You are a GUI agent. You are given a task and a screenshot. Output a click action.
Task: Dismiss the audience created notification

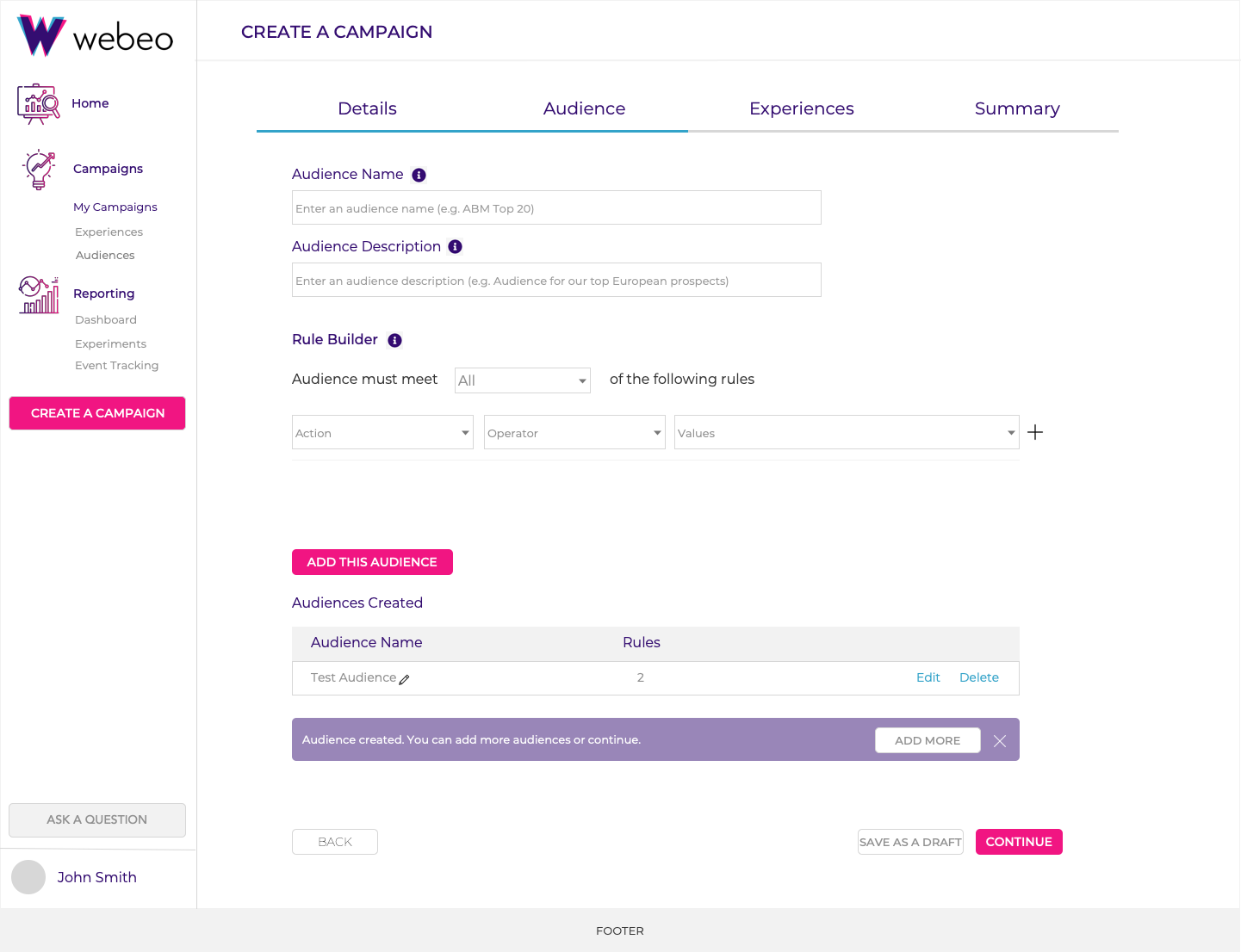point(1000,740)
